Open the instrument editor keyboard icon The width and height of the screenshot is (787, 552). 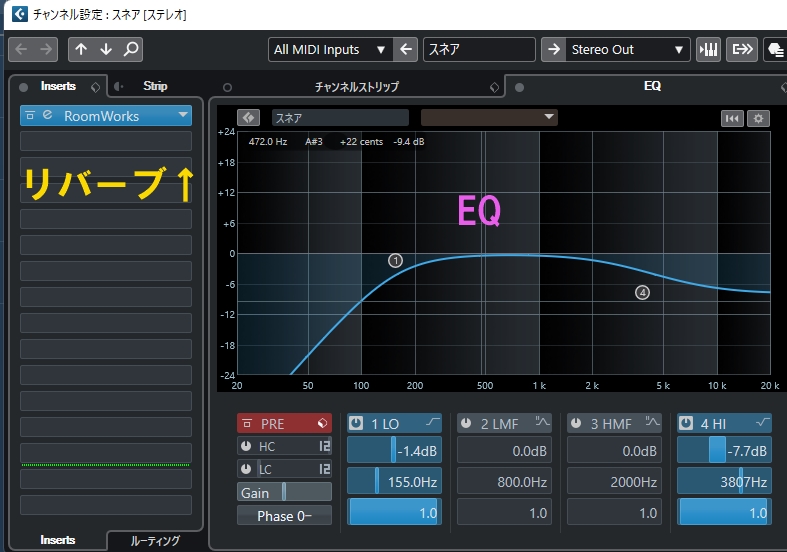pyautogui.click(x=708, y=49)
